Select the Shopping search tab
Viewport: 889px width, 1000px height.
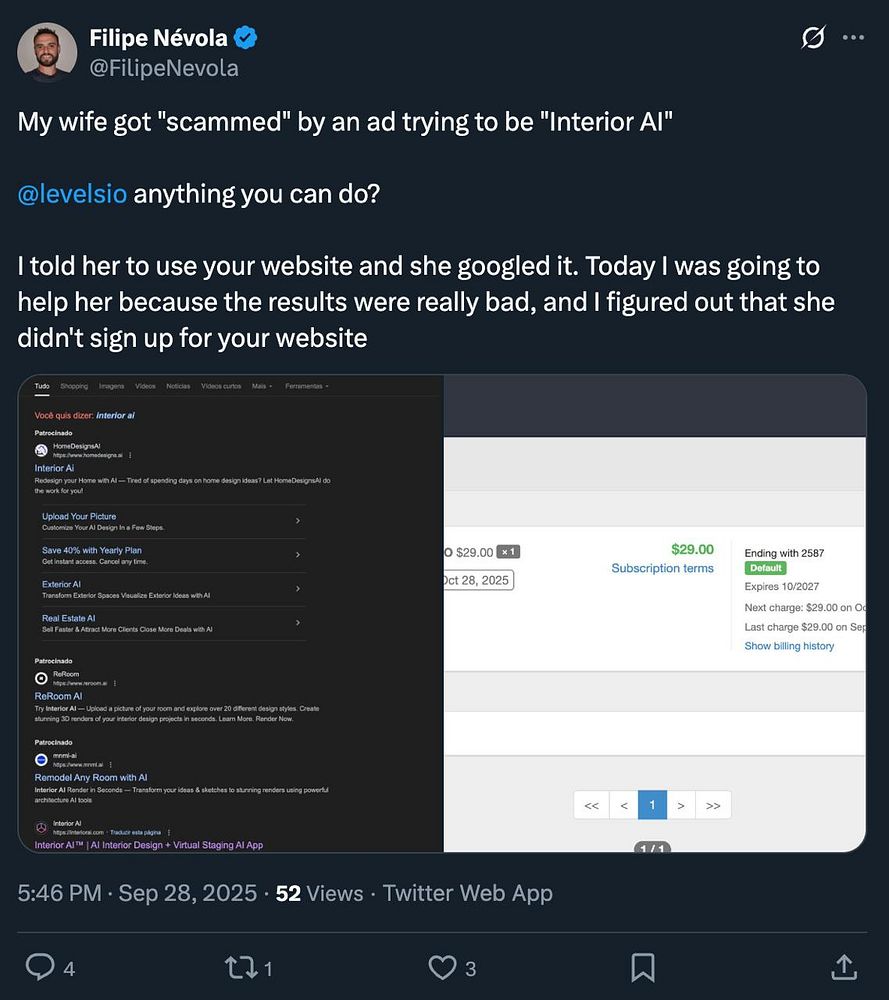point(74,386)
